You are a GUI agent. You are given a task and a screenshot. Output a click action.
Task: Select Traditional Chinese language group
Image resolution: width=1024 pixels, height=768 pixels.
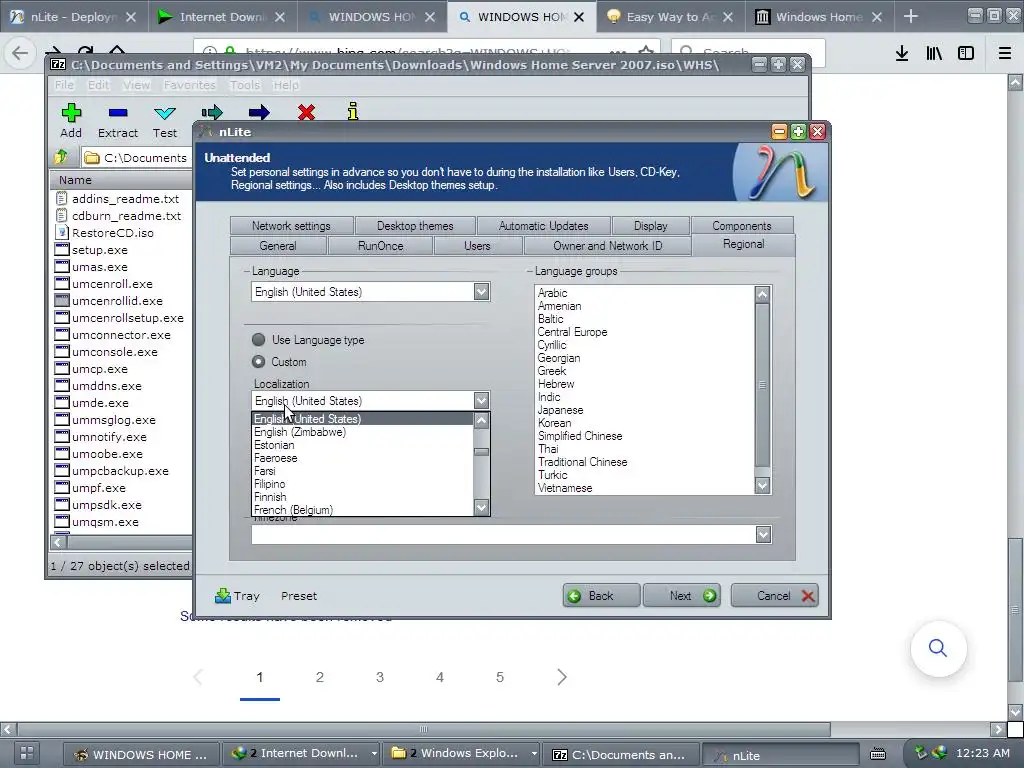583,462
